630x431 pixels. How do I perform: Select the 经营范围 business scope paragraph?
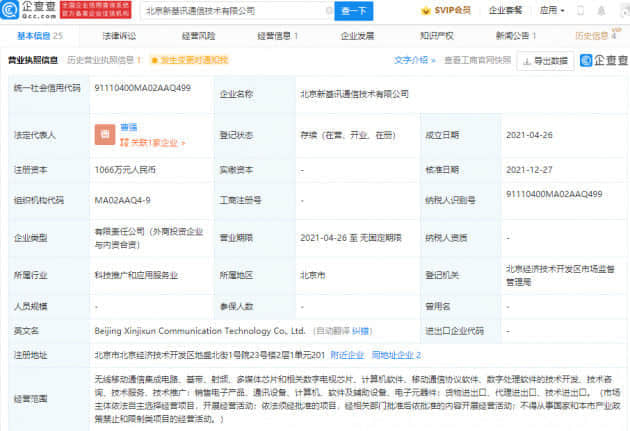(x=357, y=399)
